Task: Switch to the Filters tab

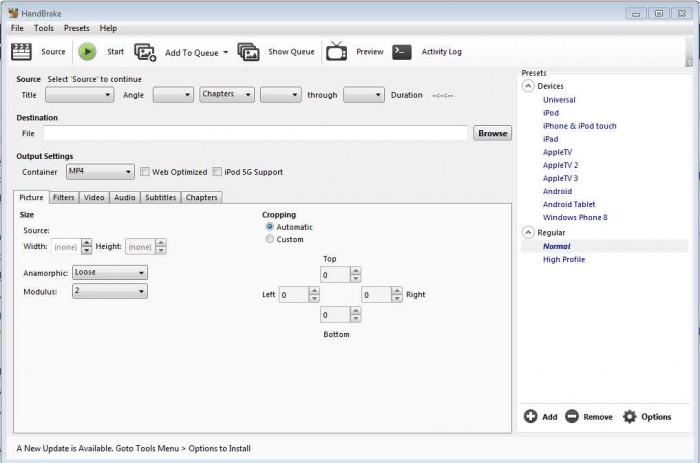Action: [x=63, y=197]
